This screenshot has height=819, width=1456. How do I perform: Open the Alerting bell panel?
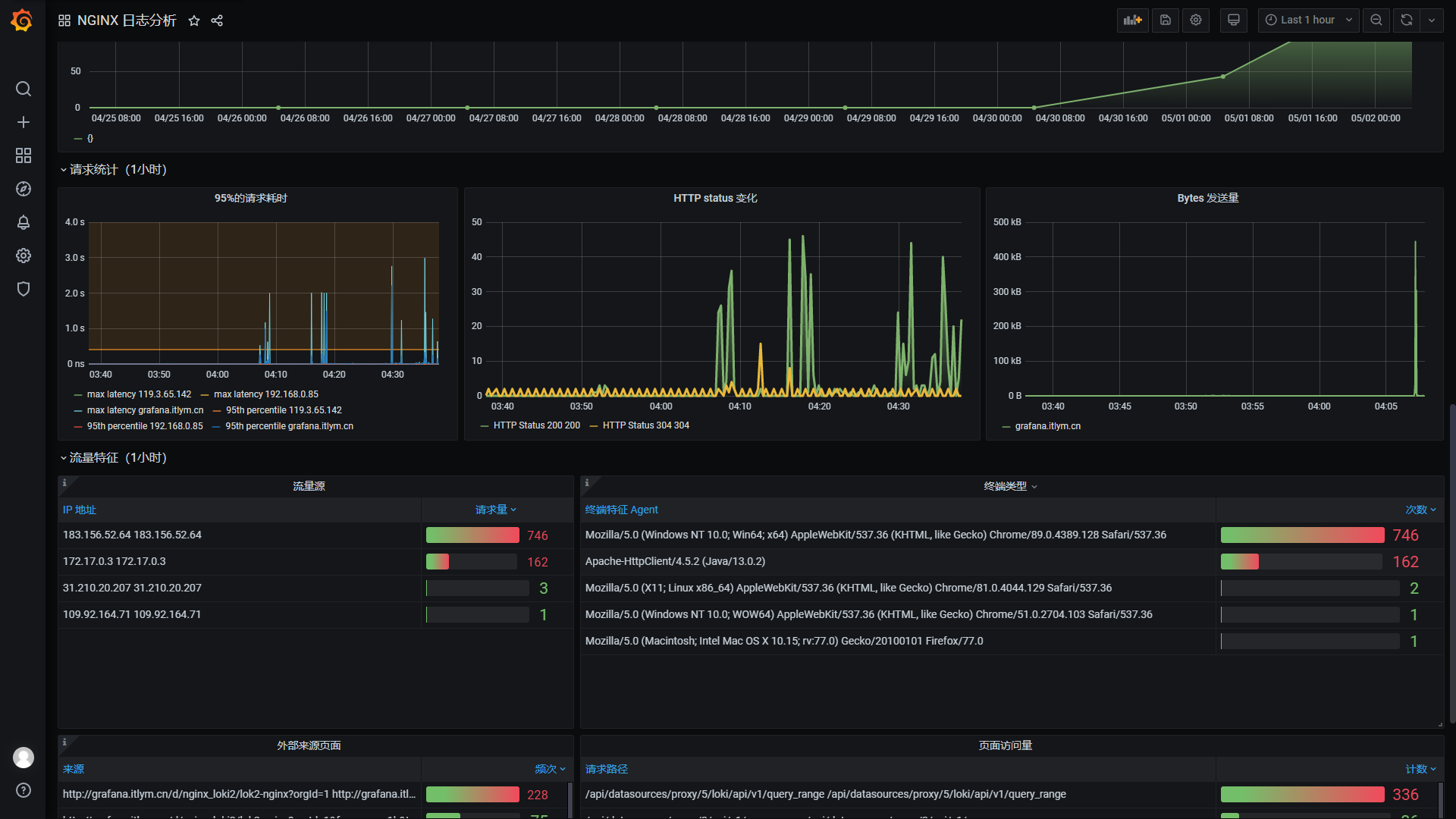pyautogui.click(x=23, y=222)
